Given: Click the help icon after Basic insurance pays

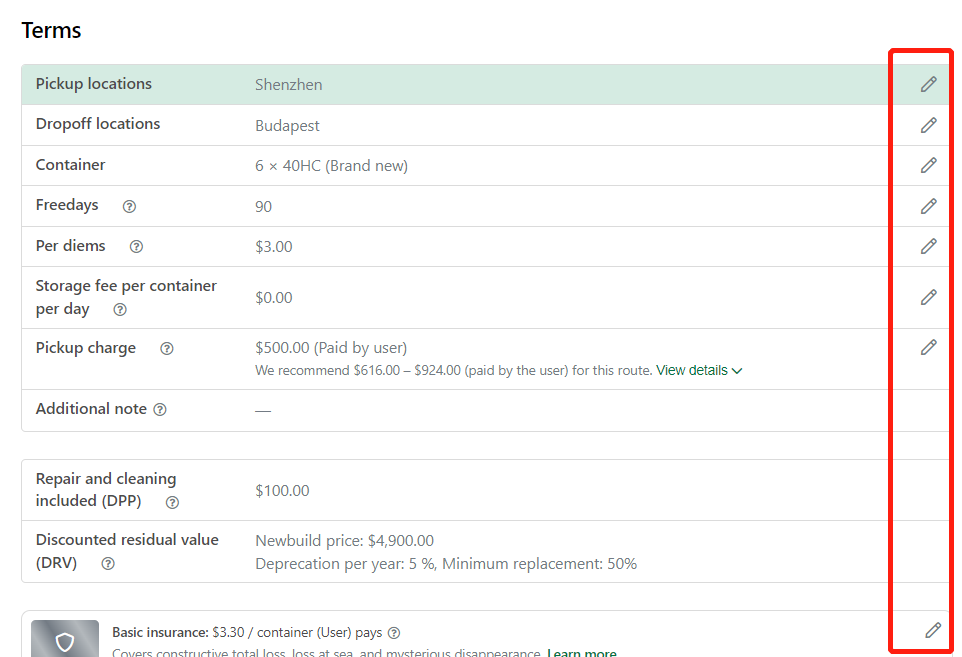Looking at the screenshot, I should point(394,633).
